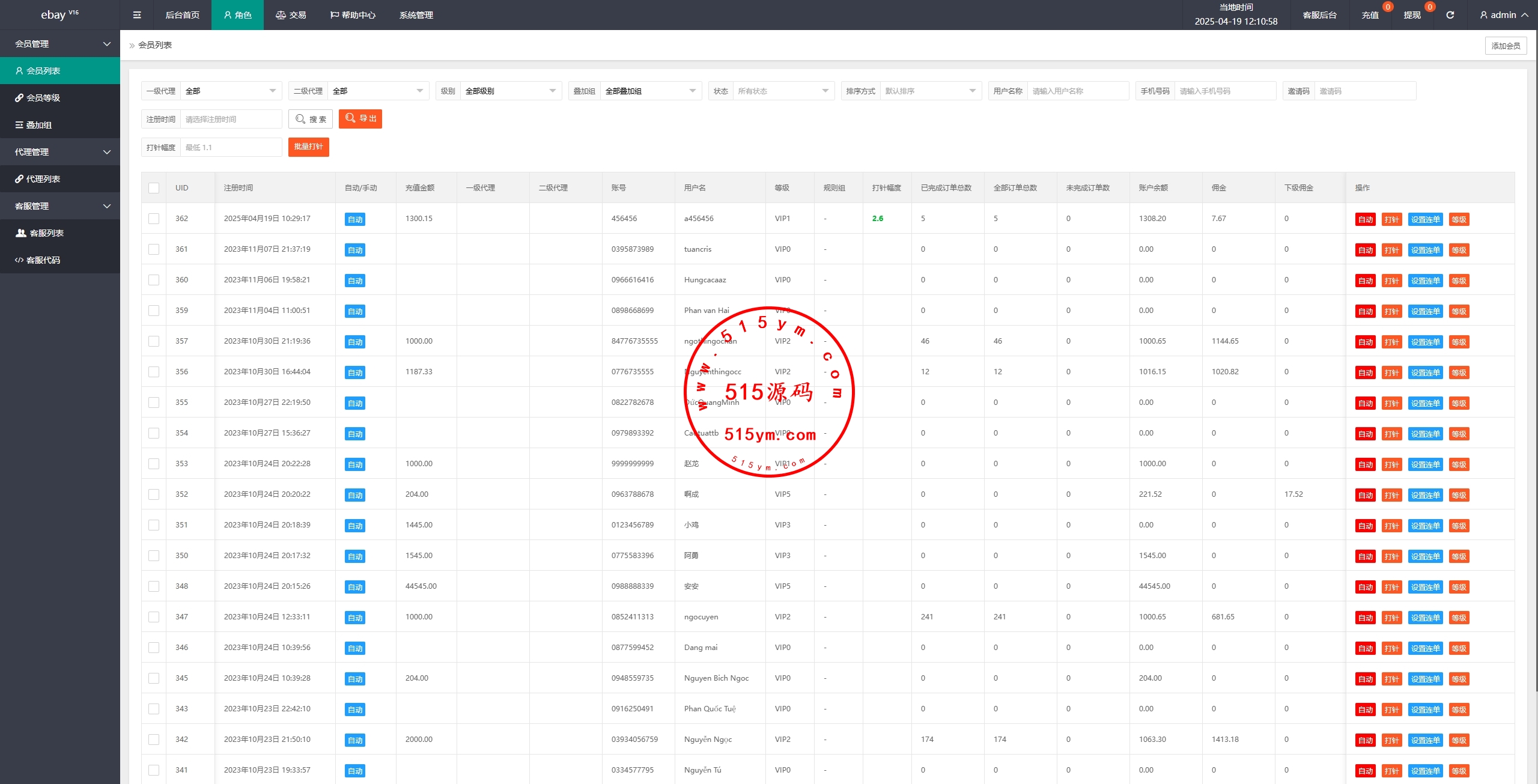Screen dimensions: 1538x784
Task: Click the hamburger menu collapse icon
Action: pyautogui.click(x=137, y=15)
